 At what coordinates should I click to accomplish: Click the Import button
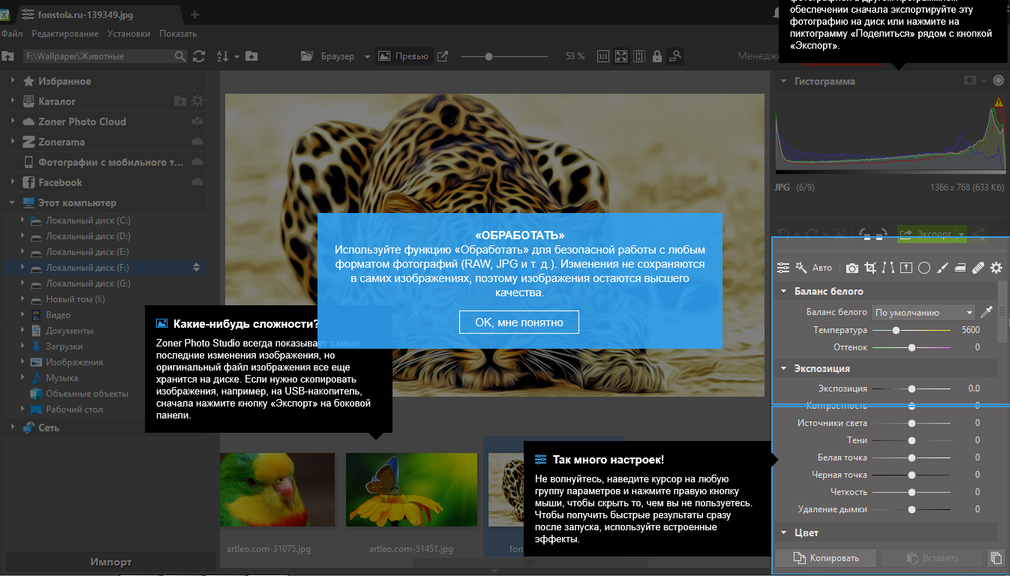[x=111, y=562]
